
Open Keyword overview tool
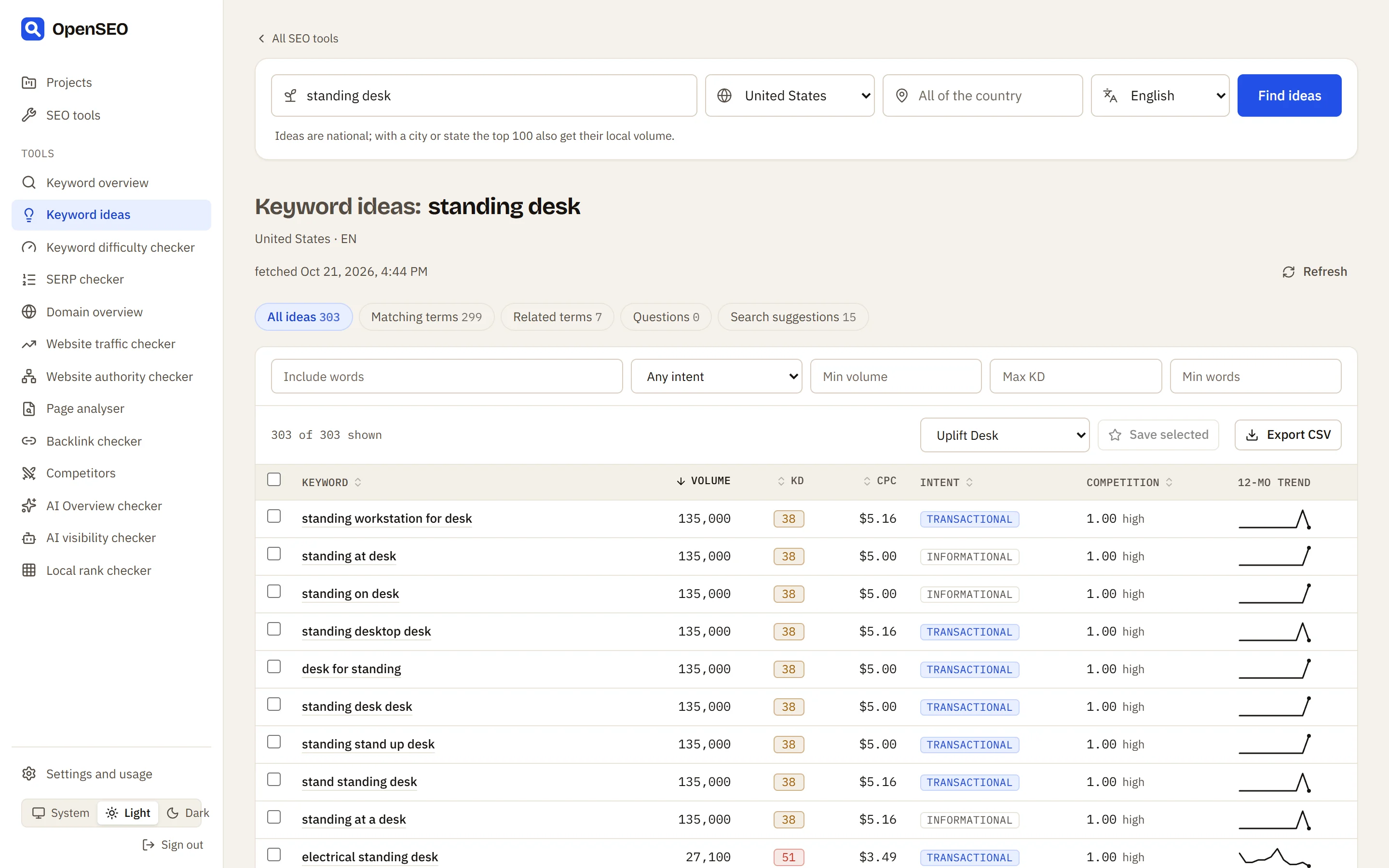coord(111,183)
